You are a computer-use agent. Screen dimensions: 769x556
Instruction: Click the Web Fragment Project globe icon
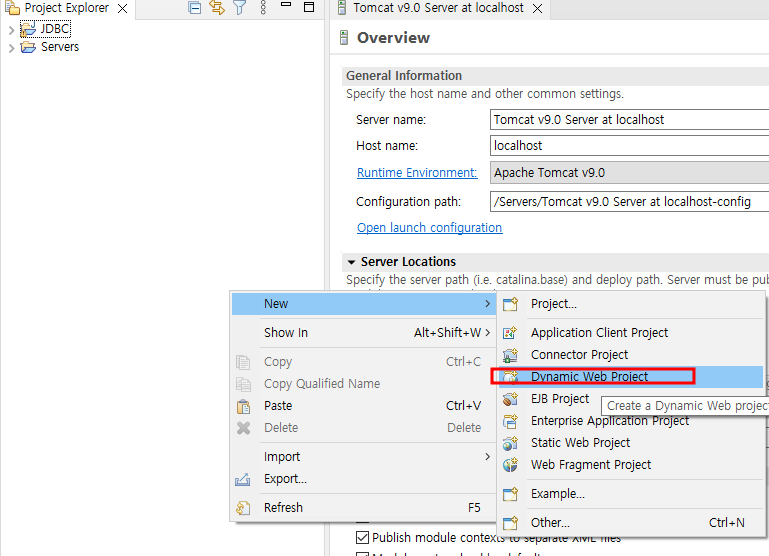point(511,465)
